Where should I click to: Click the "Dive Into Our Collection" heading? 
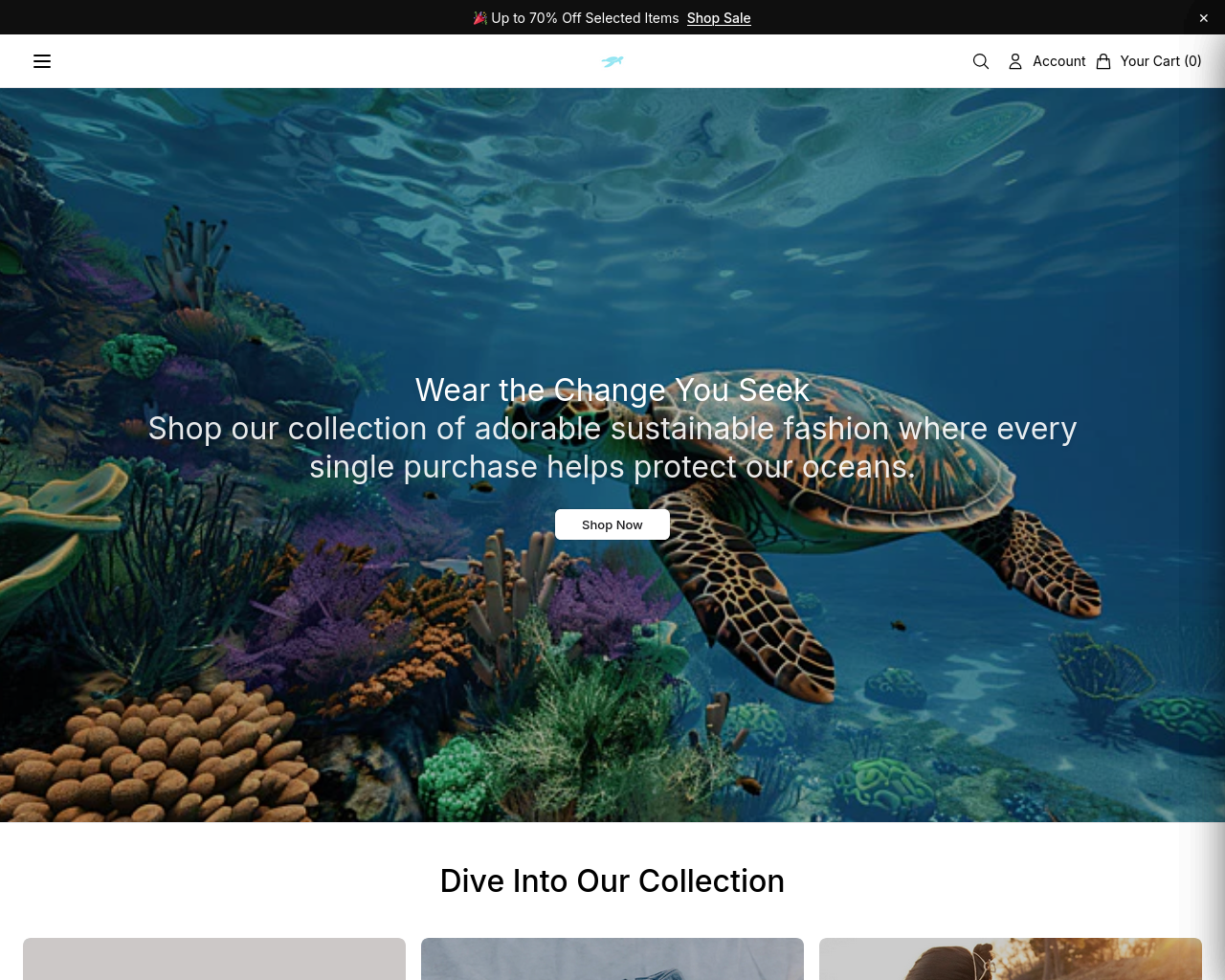pos(612,880)
